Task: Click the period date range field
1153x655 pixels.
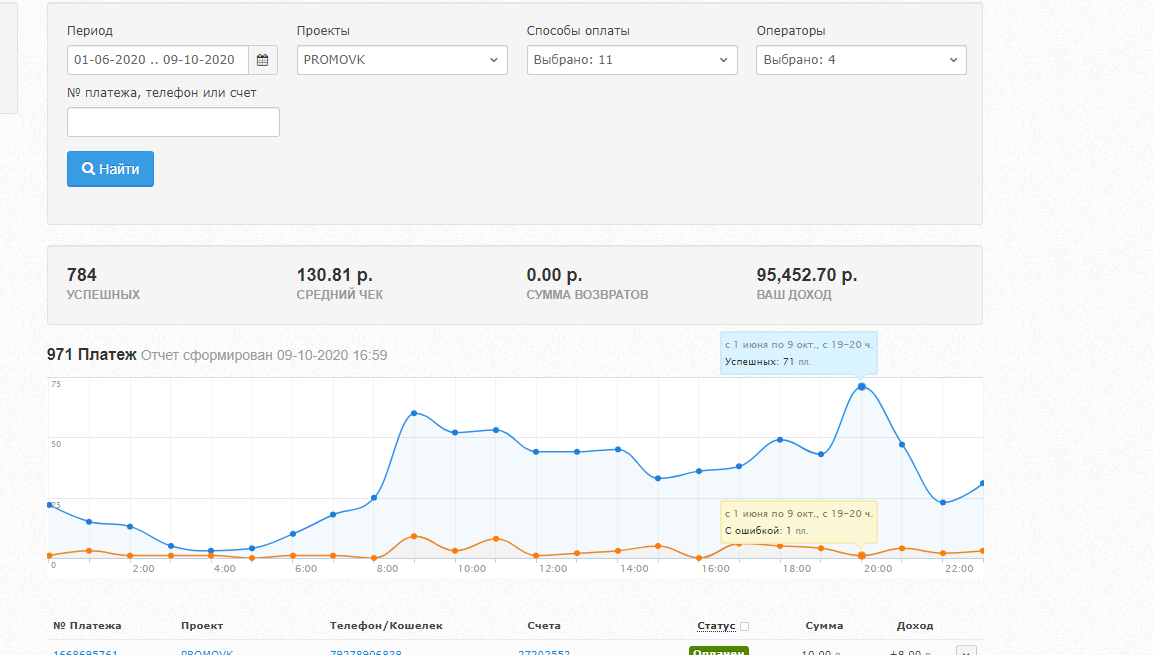Action: pos(157,60)
